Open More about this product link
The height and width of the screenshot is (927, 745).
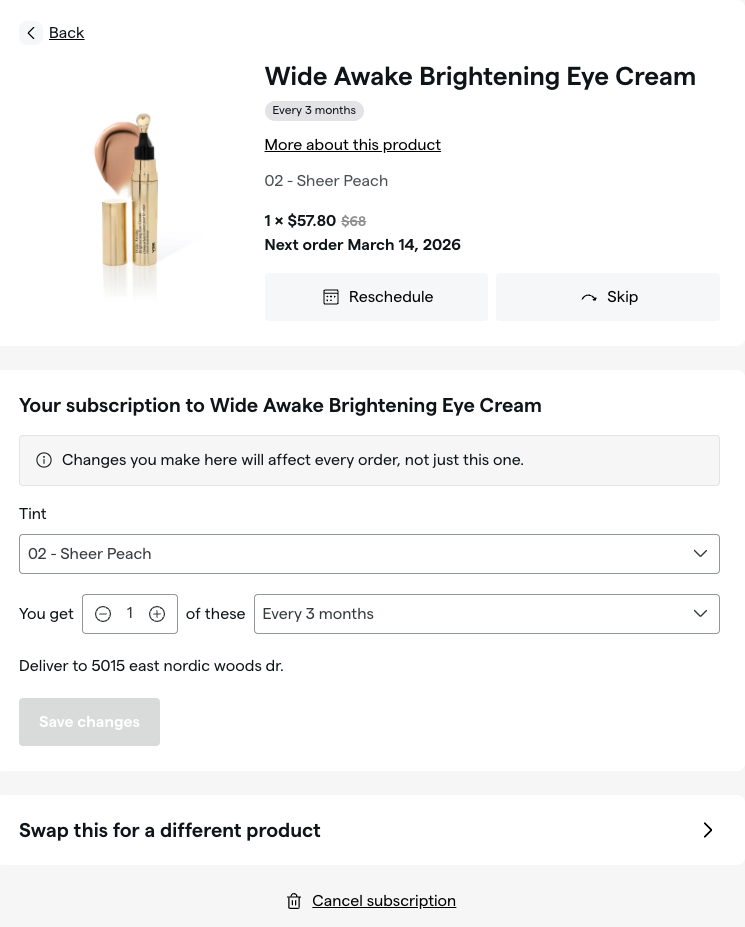(x=352, y=145)
